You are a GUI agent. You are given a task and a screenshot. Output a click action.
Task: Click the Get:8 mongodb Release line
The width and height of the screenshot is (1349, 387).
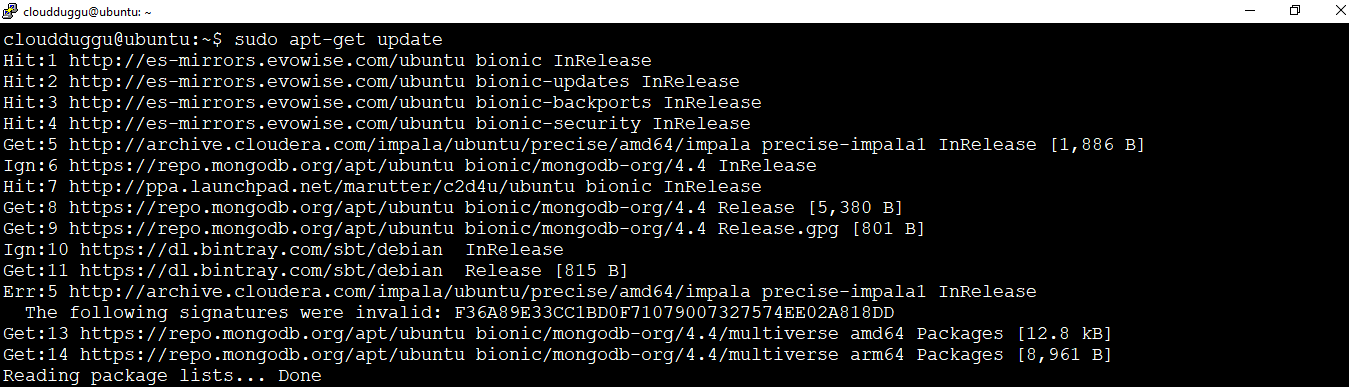[x=453, y=208]
